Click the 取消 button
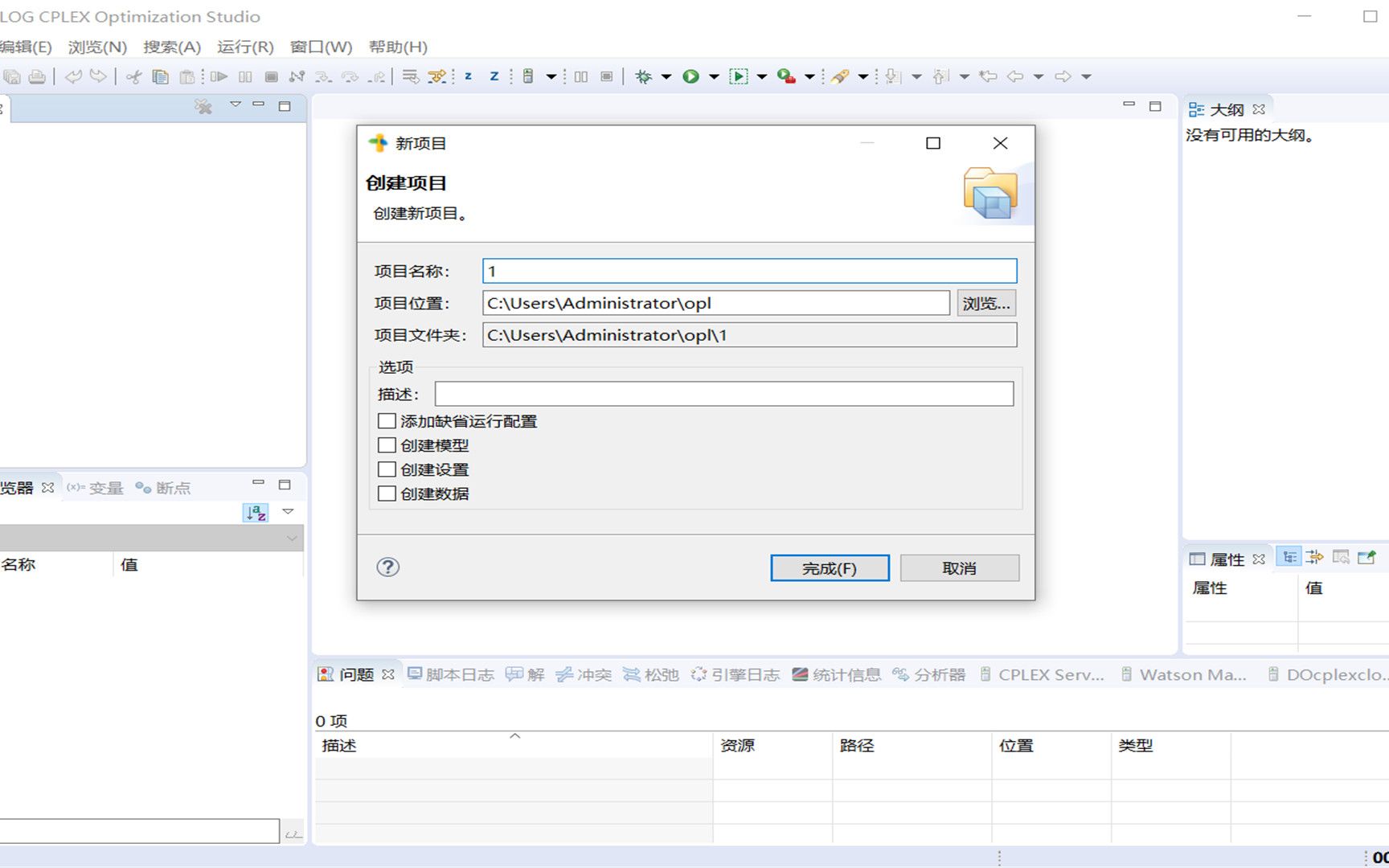 pos(960,568)
